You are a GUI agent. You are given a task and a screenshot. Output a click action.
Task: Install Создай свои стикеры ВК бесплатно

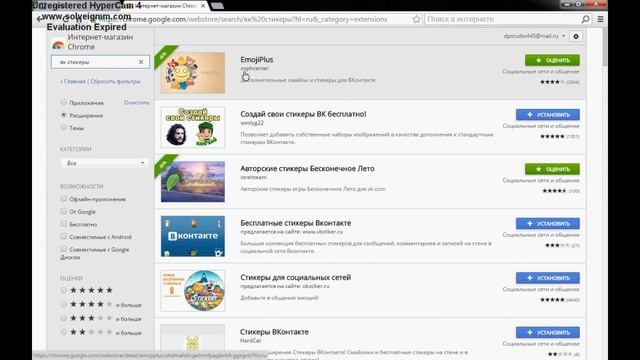548,115
